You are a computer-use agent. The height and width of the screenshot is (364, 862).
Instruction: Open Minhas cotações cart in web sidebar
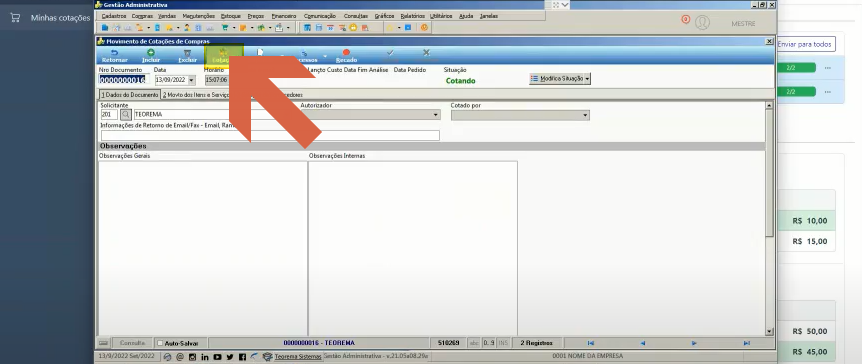[15, 18]
